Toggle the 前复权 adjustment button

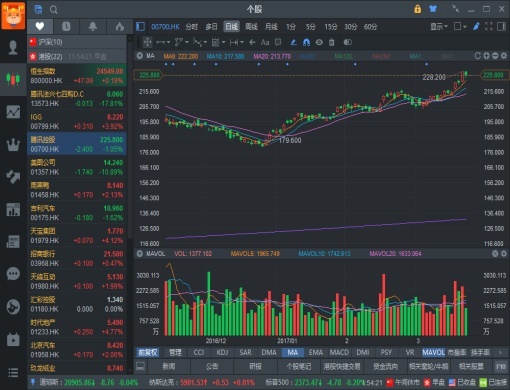[148, 353]
